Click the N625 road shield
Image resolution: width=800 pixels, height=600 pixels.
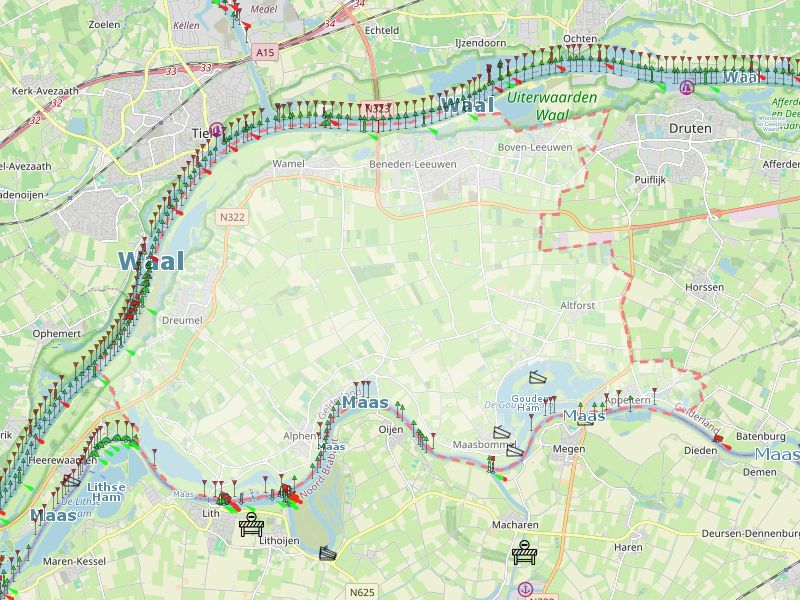point(362,592)
